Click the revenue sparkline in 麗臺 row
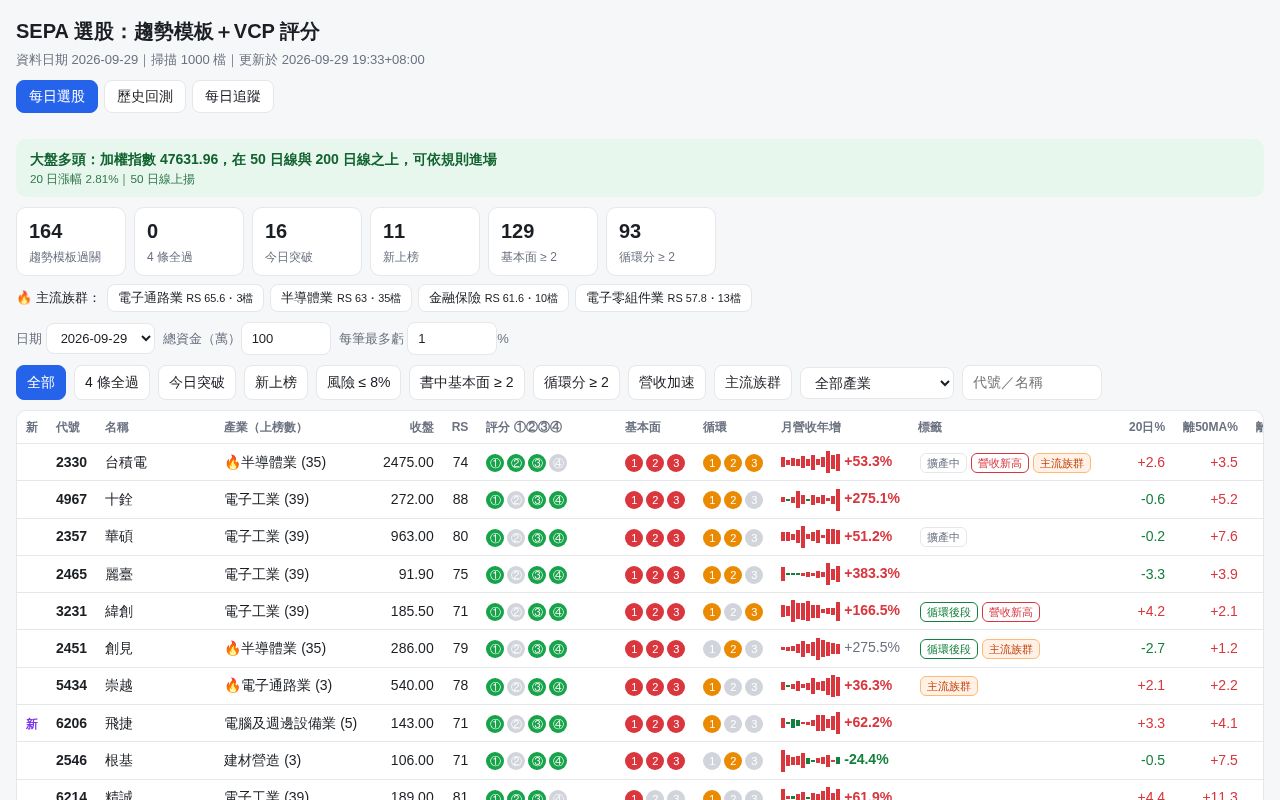 [810, 574]
